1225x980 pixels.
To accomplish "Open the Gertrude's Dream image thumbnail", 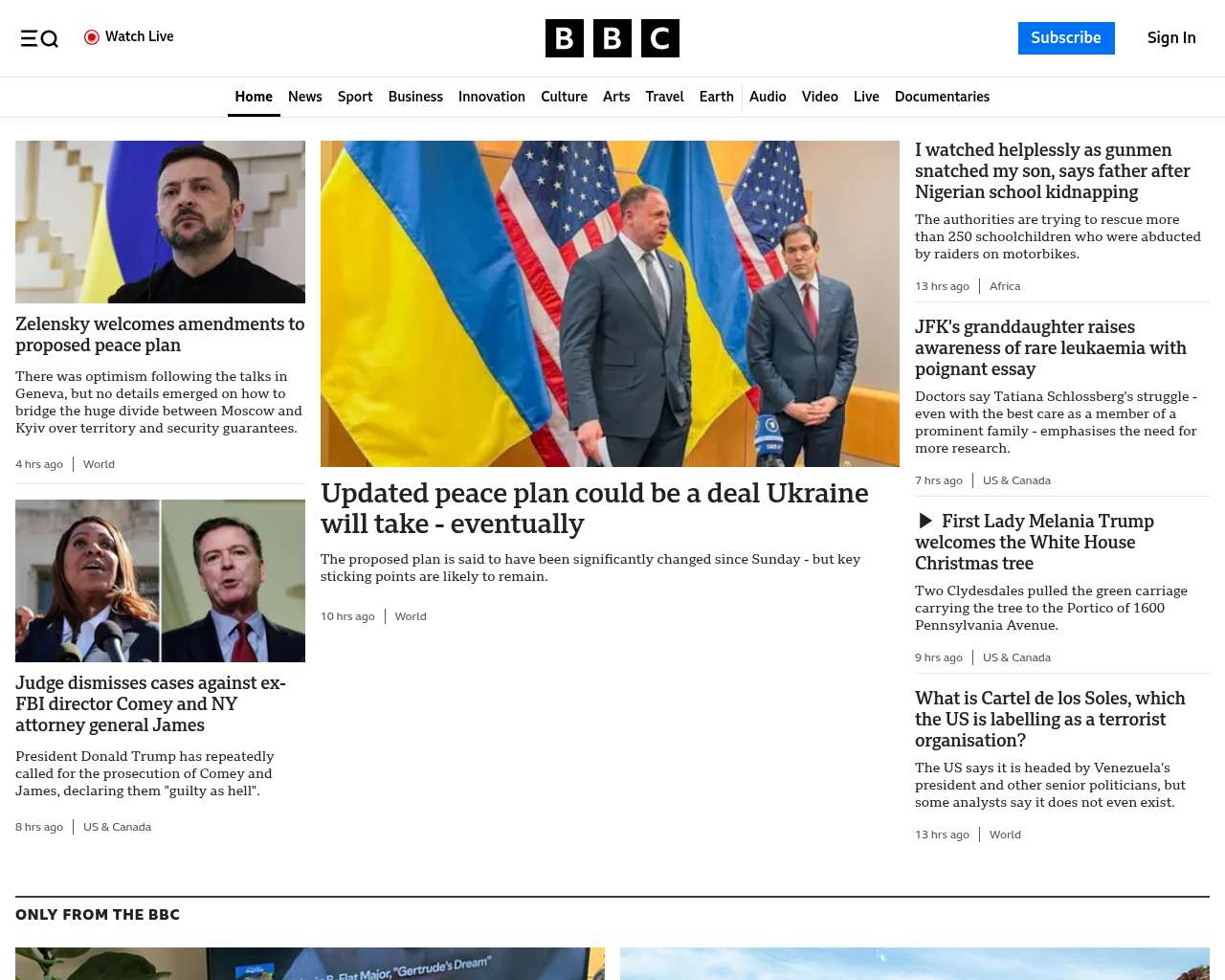I will click(x=310, y=964).
